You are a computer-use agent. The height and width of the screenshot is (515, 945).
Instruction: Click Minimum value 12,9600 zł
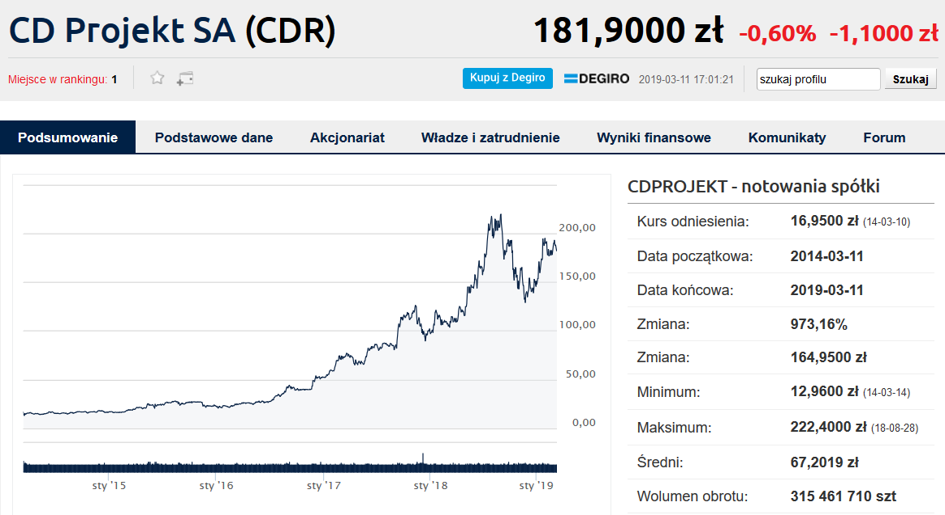[x=824, y=392]
